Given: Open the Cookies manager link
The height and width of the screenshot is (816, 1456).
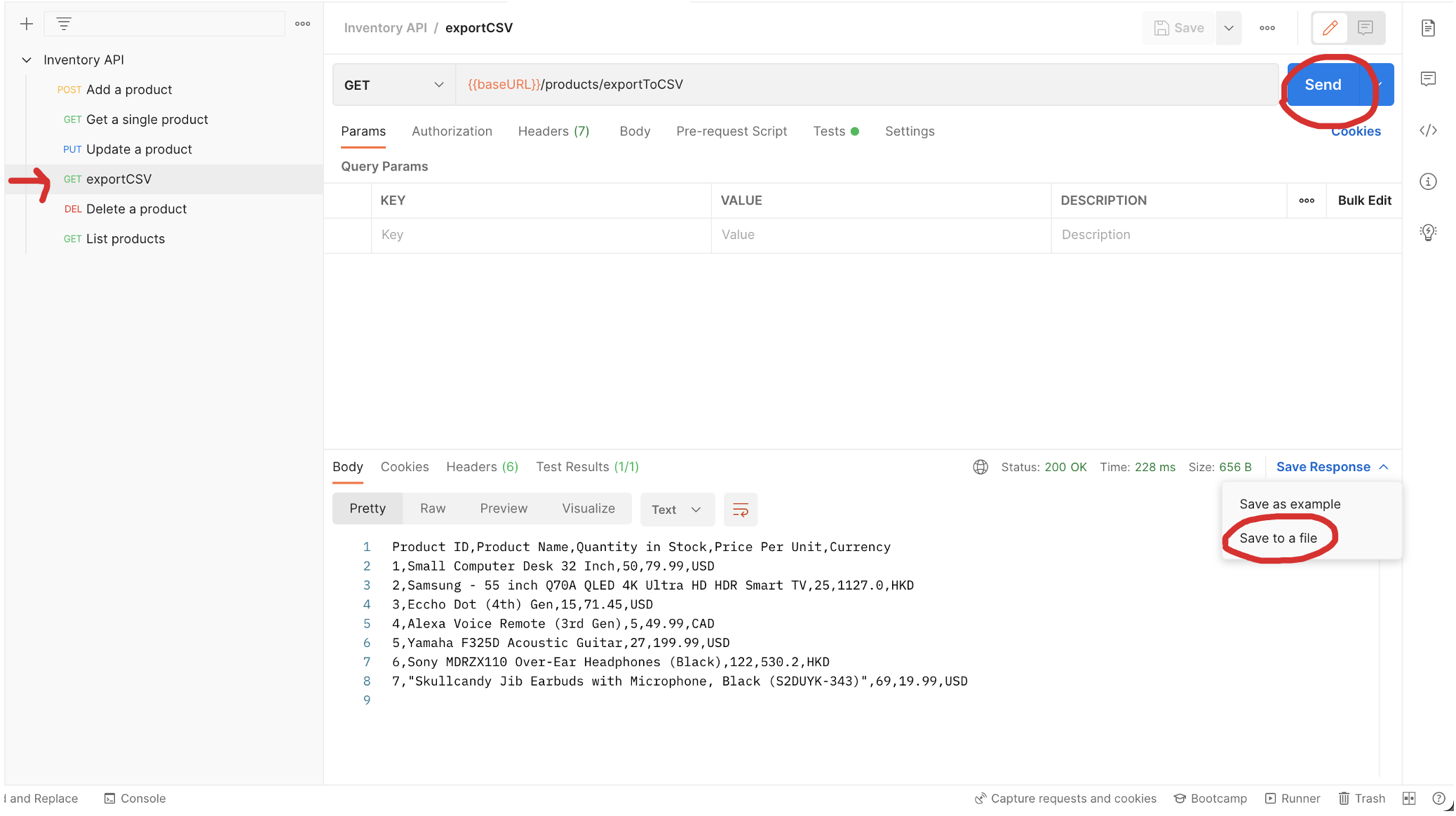Looking at the screenshot, I should pyautogui.click(x=1355, y=131).
